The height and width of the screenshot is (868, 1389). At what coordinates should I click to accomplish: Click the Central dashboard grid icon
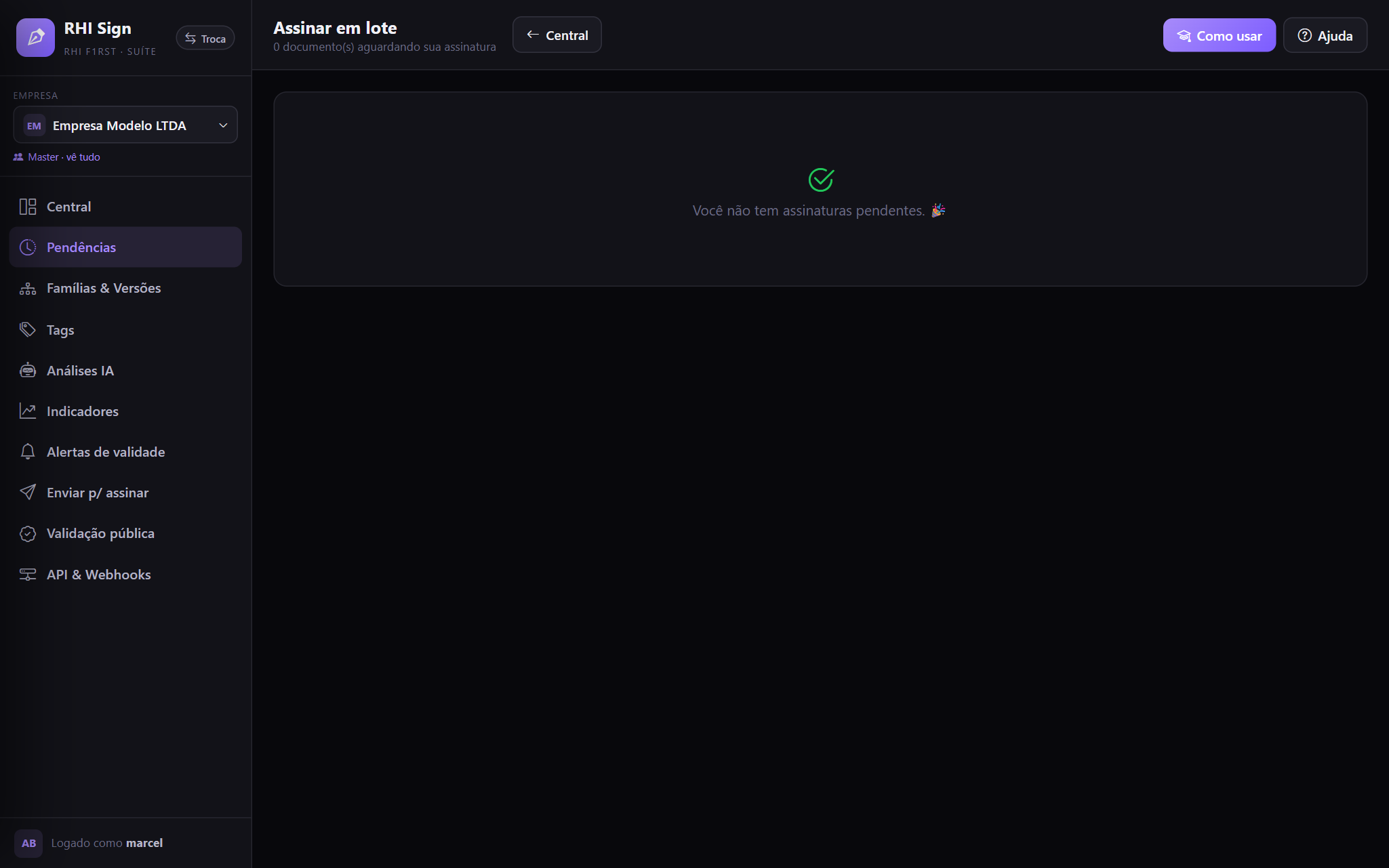pyautogui.click(x=28, y=207)
